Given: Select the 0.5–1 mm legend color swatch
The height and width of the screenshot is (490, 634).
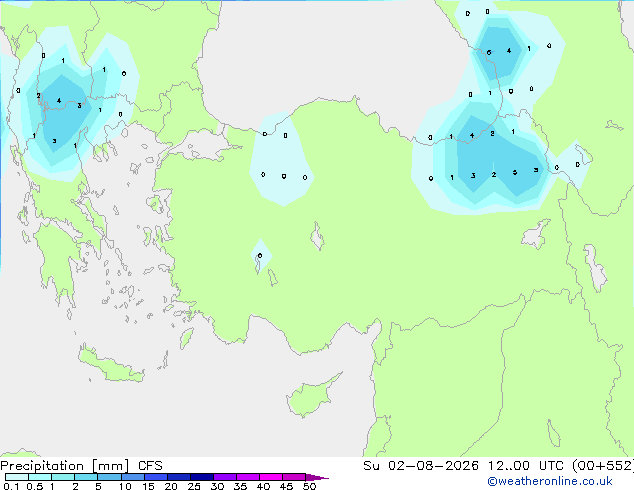Looking at the screenshot, I should click(40, 477).
